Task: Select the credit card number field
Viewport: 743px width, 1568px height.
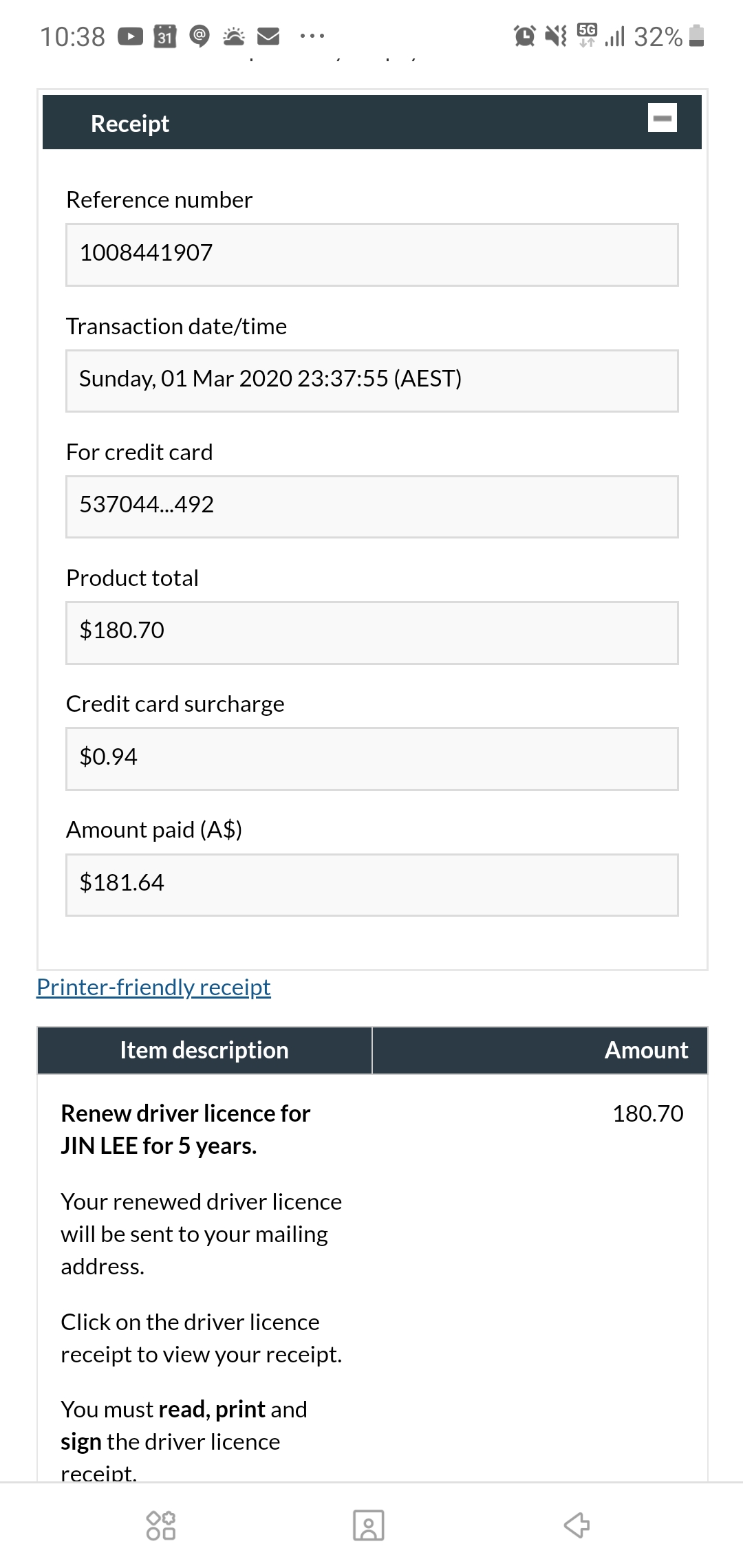Action: [x=371, y=506]
